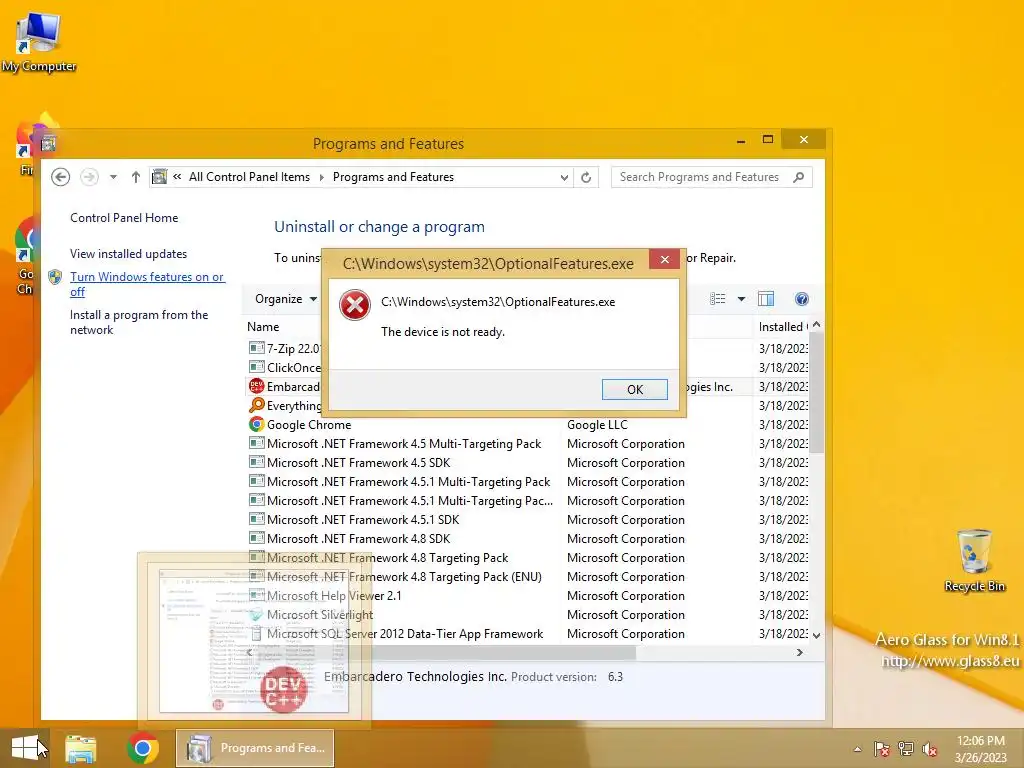Open Help with the question mark icon
The height and width of the screenshot is (768, 1024).
(801, 298)
